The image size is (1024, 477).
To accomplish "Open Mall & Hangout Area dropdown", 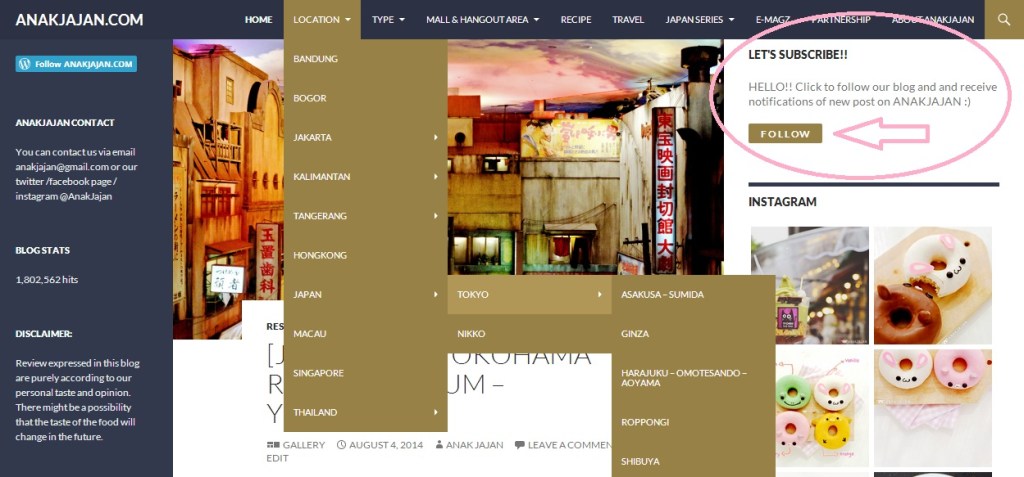I will [482, 19].
